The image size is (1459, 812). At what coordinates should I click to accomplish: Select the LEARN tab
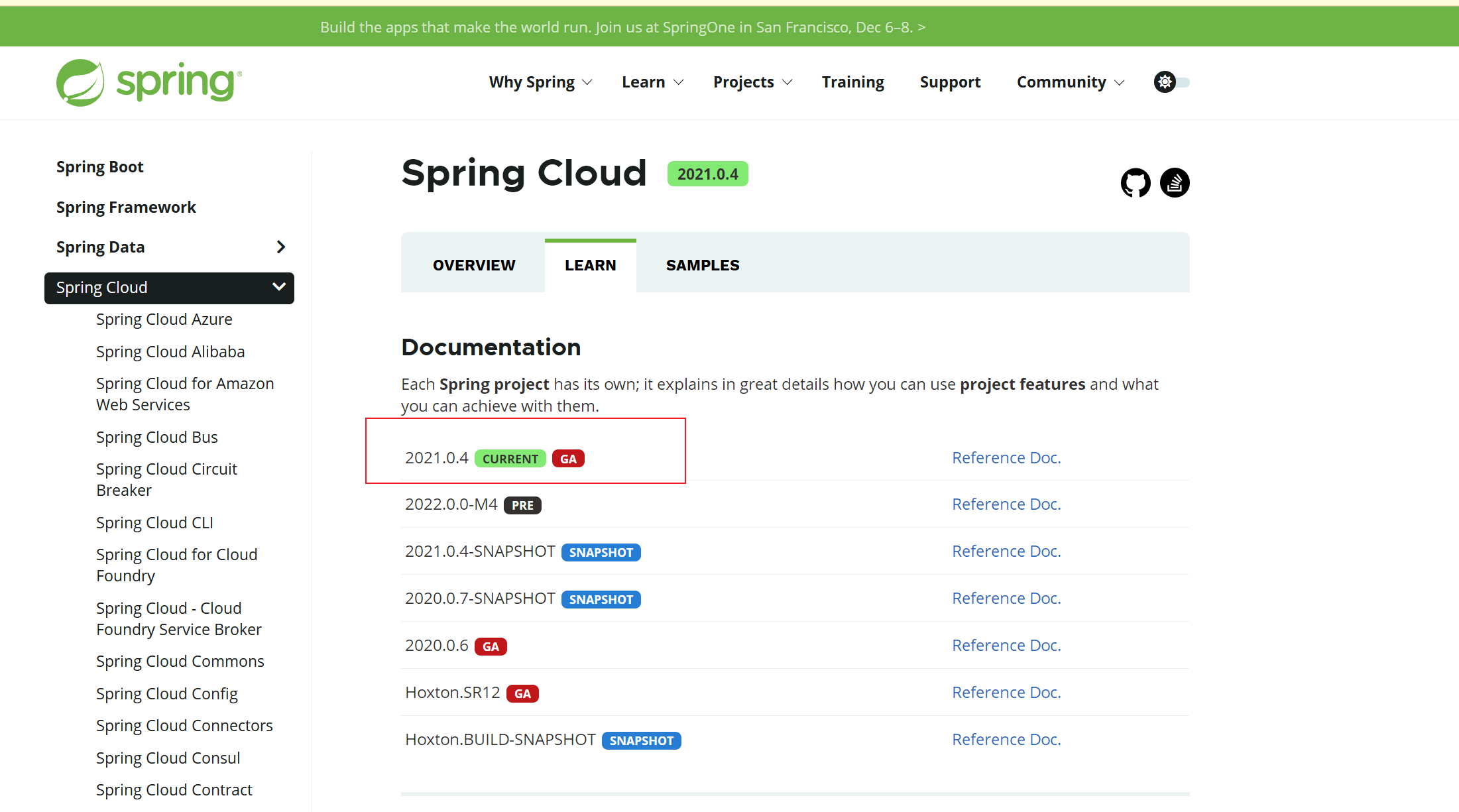(x=591, y=265)
